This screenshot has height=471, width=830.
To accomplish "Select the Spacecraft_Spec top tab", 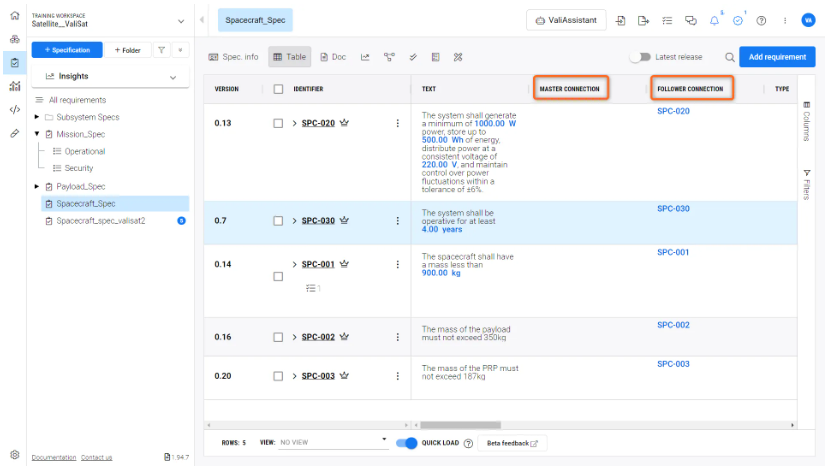I will point(255,20).
